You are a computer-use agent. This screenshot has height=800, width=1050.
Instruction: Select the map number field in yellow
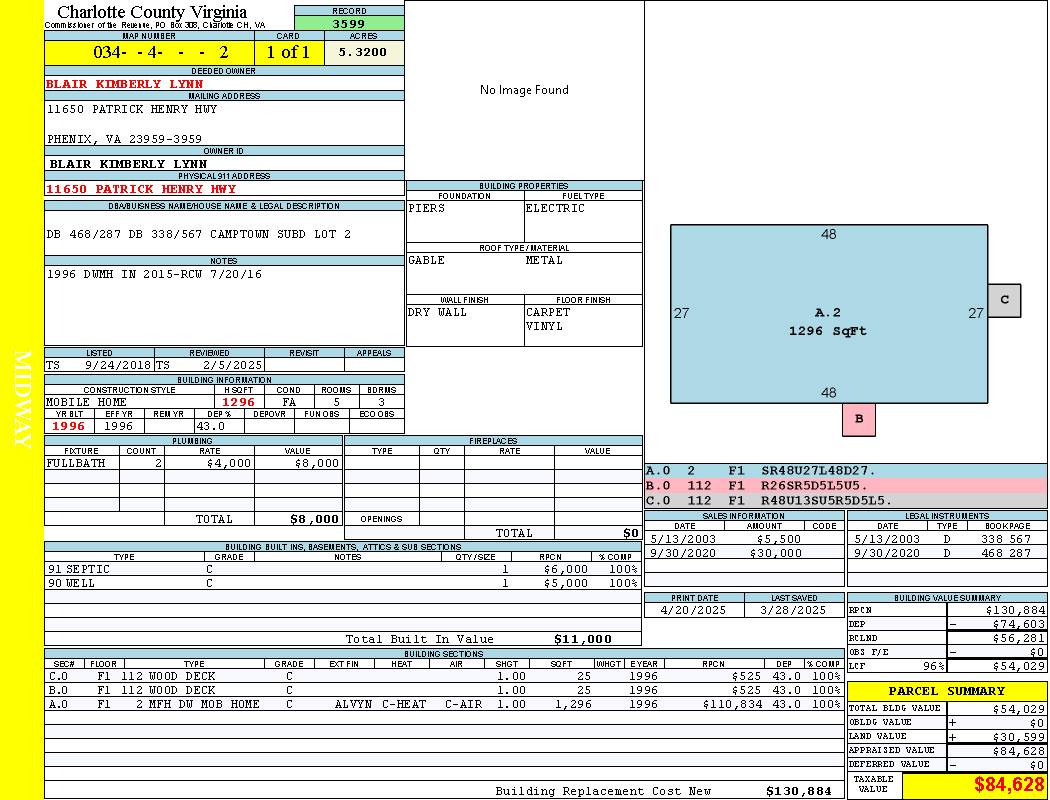[149, 52]
